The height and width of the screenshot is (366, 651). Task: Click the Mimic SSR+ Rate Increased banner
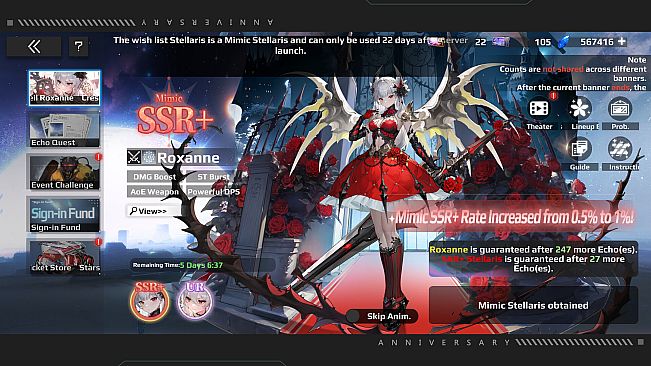tap(512, 217)
